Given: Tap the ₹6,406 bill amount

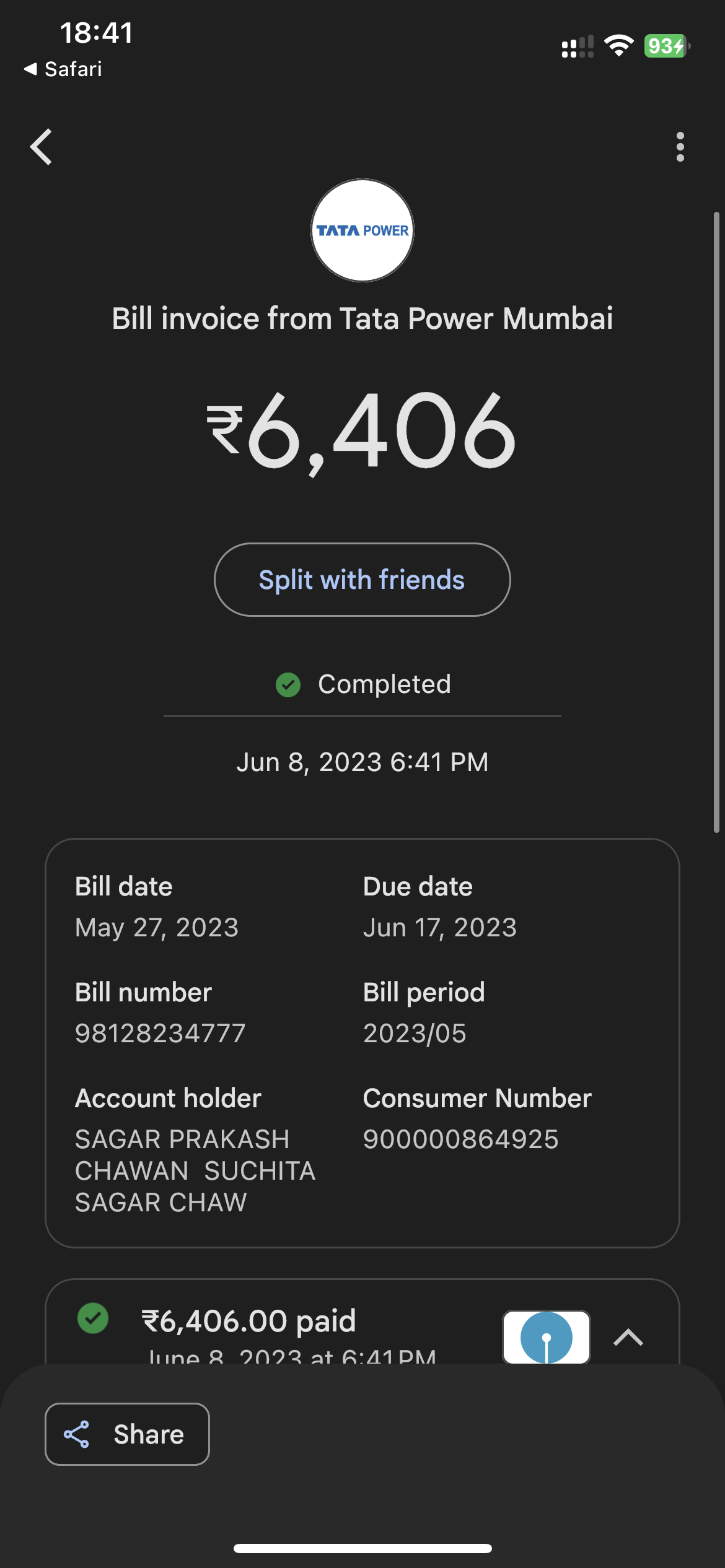Looking at the screenshot, I should pos(362,431).
